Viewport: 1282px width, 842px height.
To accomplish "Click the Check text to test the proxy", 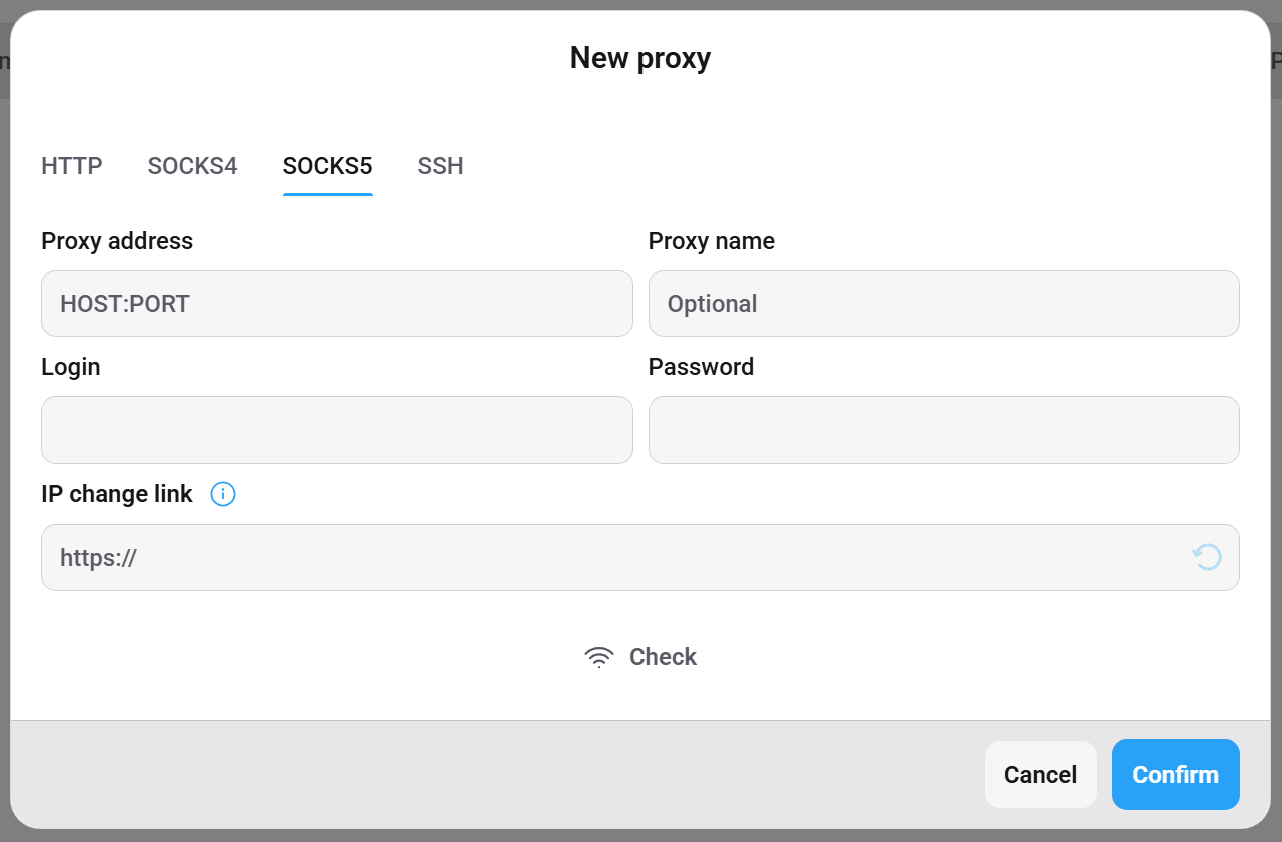I will click(663, 657).
